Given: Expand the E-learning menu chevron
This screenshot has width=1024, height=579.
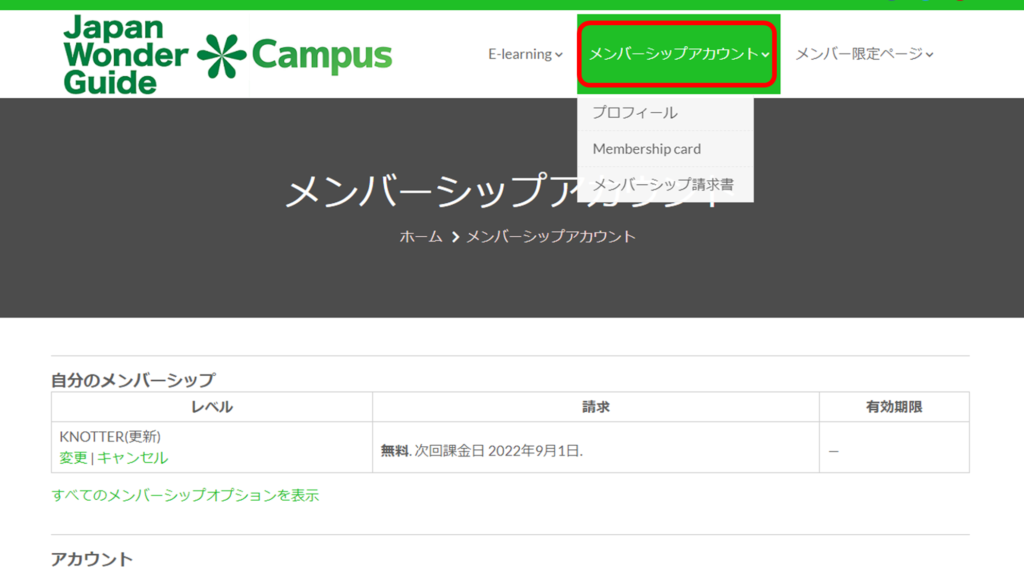Looking at the screenshot, I should tap(559, 55).
